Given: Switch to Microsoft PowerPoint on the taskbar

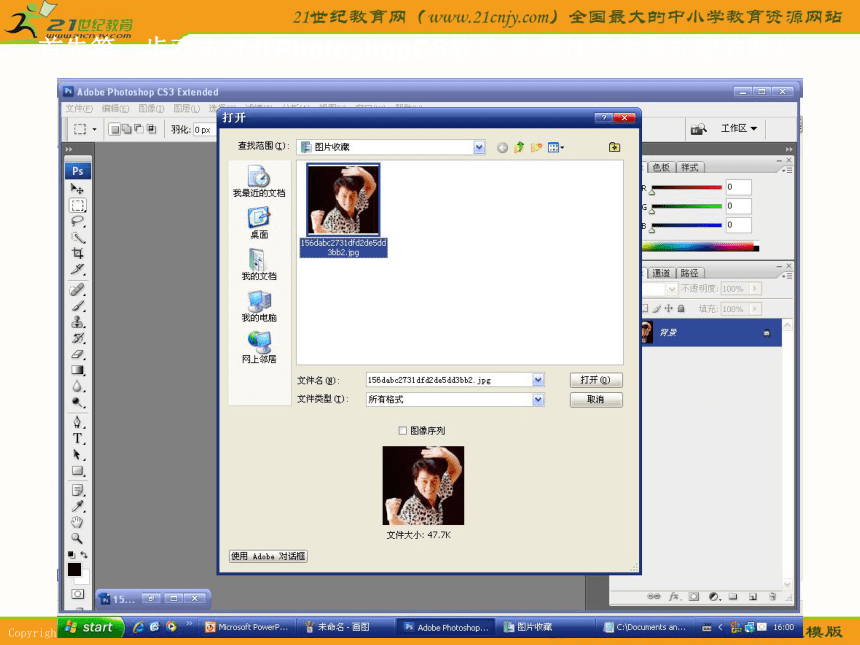Looking at the screenshot, I should (247, 627).
